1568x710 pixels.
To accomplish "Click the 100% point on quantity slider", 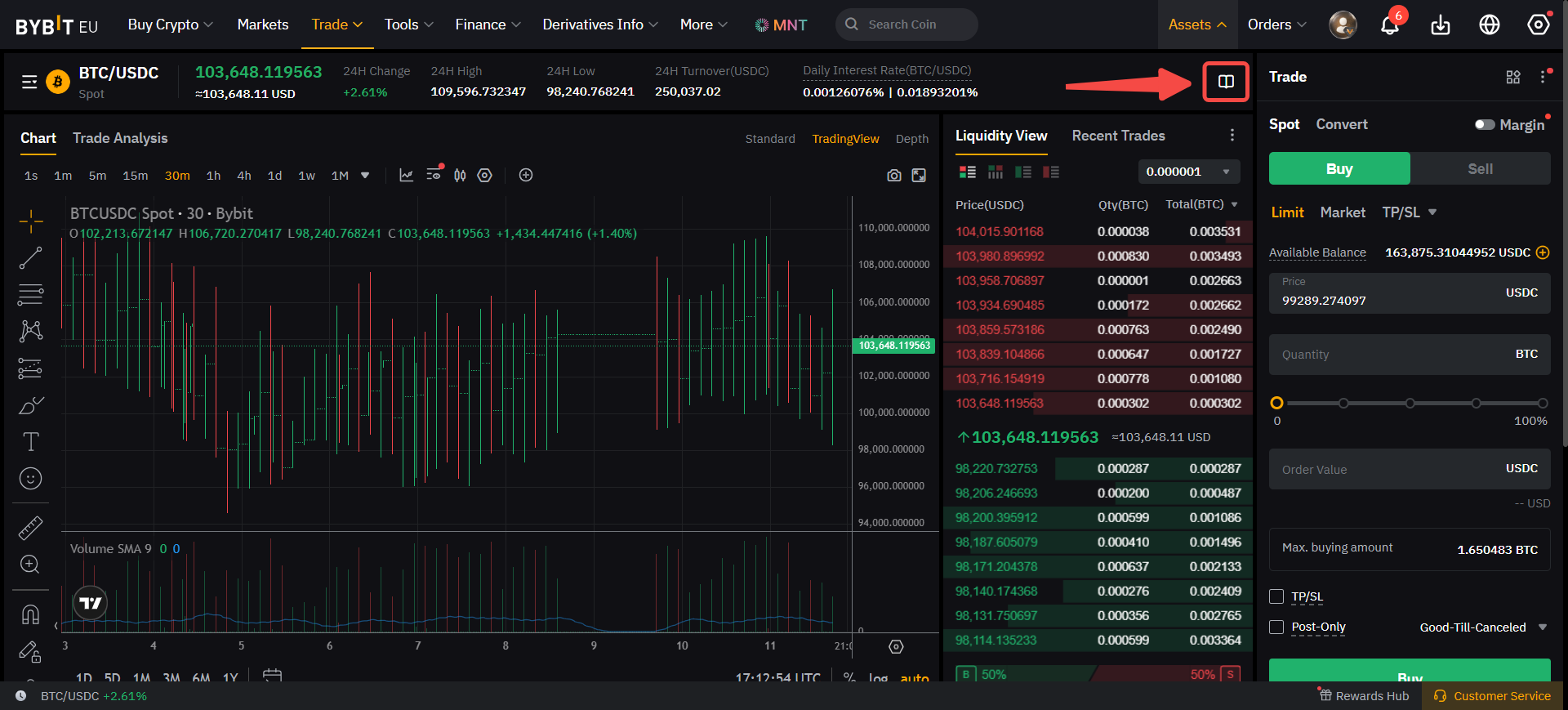I will click(x=1542, y=403).
